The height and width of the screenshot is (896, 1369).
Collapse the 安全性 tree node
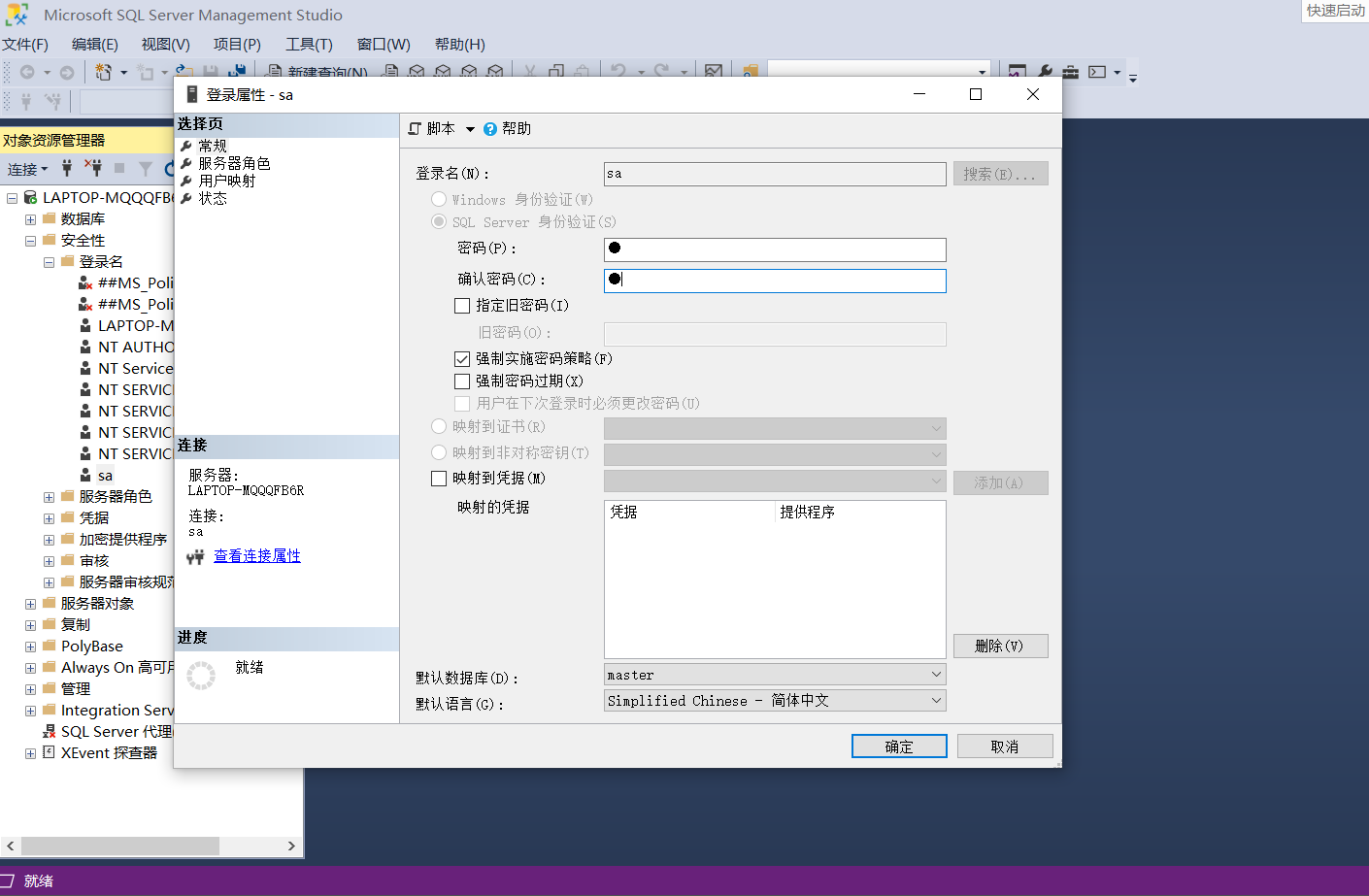point(30,241)
